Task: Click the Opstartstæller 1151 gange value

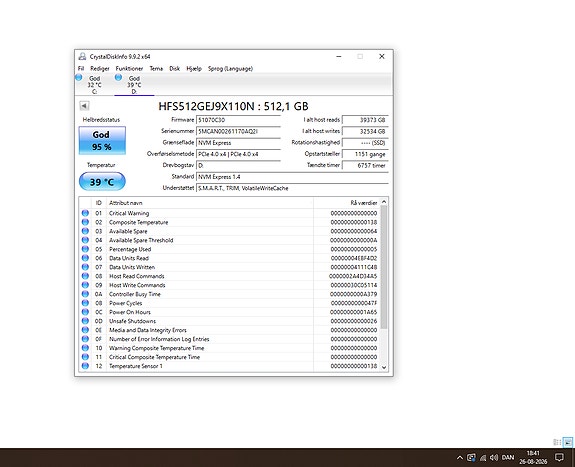Action: click(x=365, y=154)
